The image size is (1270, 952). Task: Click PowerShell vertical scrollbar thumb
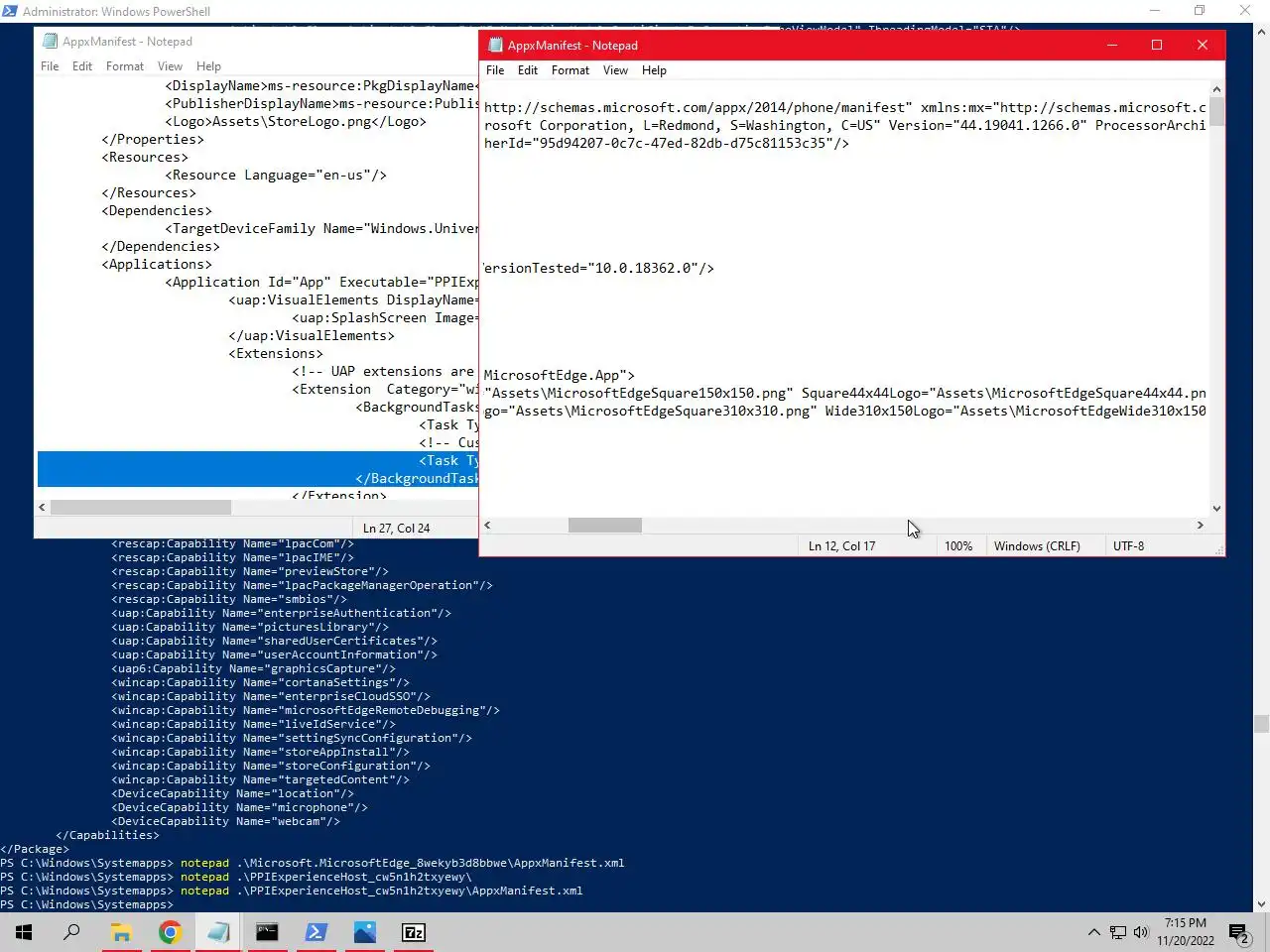click(1261, 725)
